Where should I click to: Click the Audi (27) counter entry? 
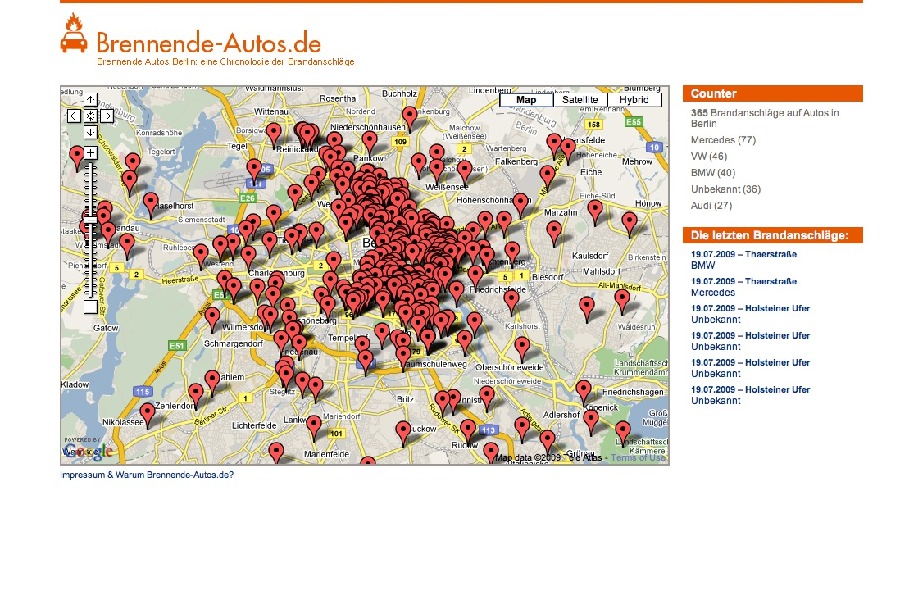point(711,205)
